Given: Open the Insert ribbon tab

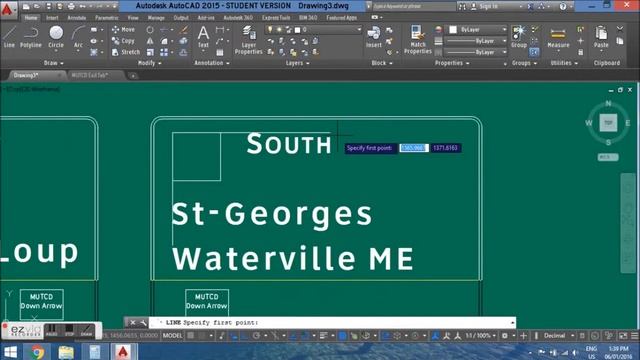Looking at the screenshot, I should pos(52,18).
